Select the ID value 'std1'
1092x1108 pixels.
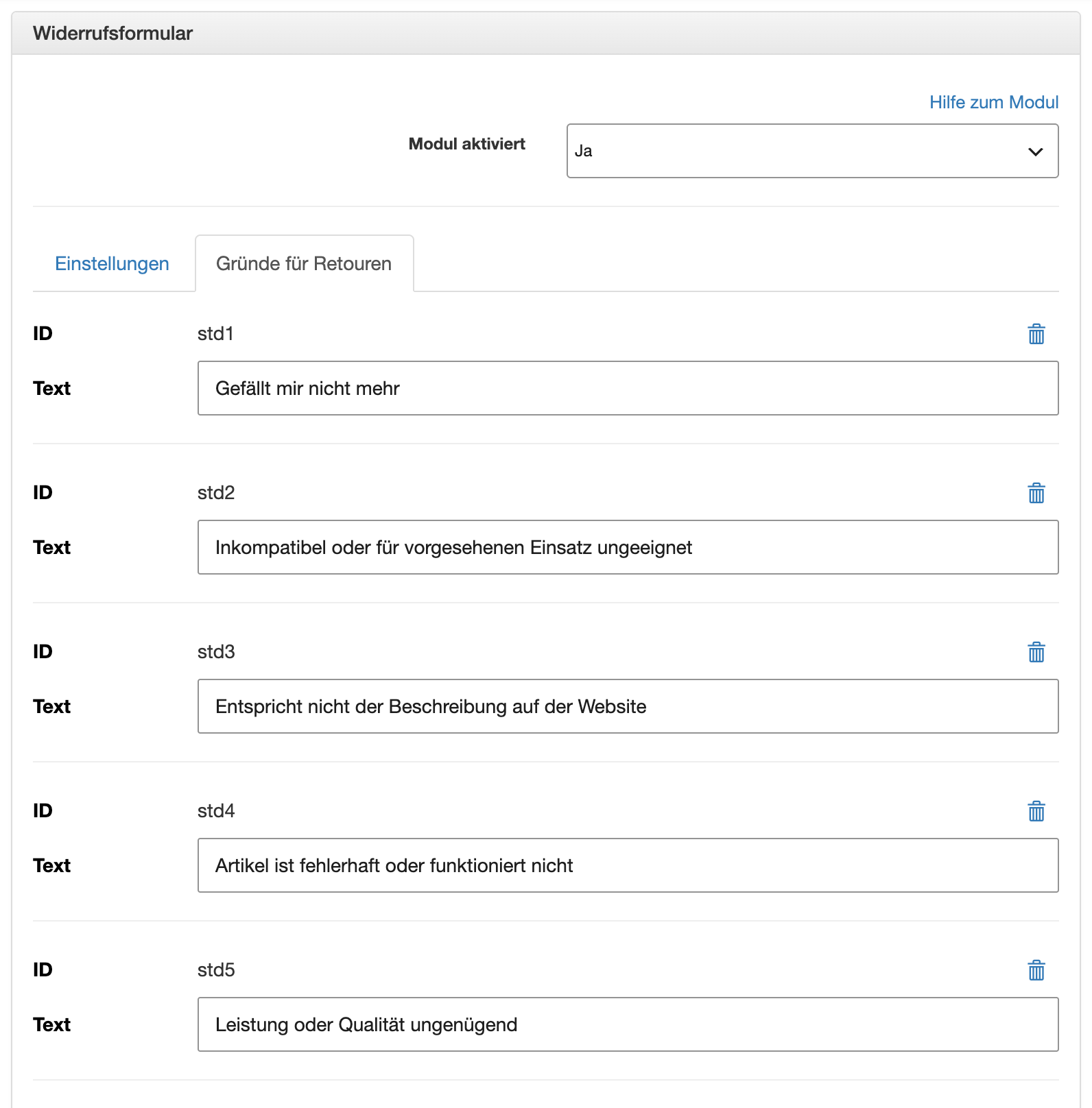click(215, 334)
